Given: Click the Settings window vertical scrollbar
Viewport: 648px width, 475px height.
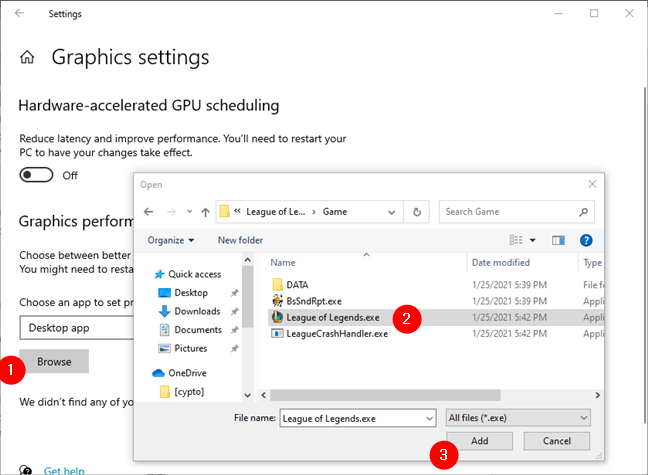Looking at the screenshot, I should tap(645, 255).
